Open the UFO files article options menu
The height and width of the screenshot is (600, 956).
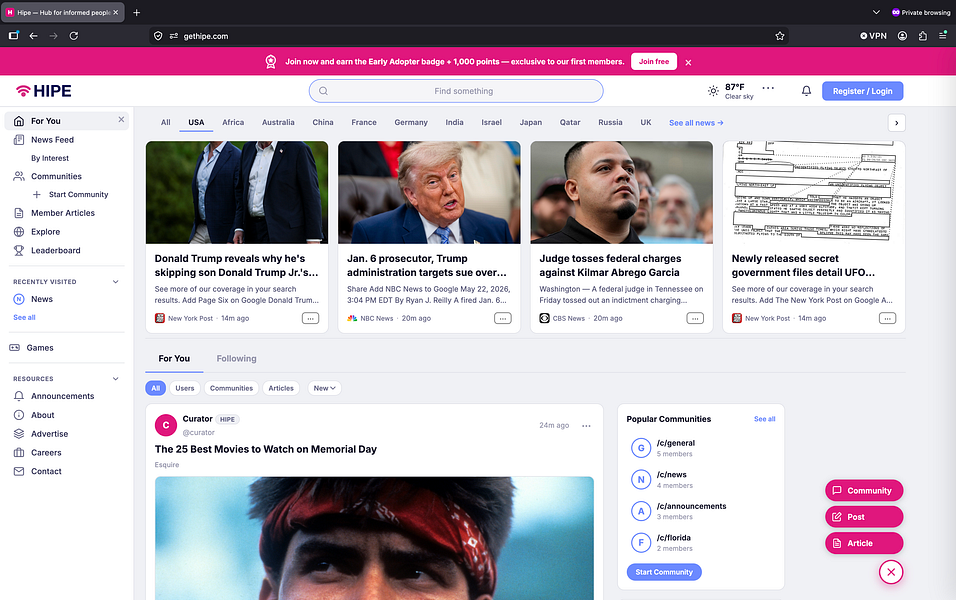(x=887, y=318)
